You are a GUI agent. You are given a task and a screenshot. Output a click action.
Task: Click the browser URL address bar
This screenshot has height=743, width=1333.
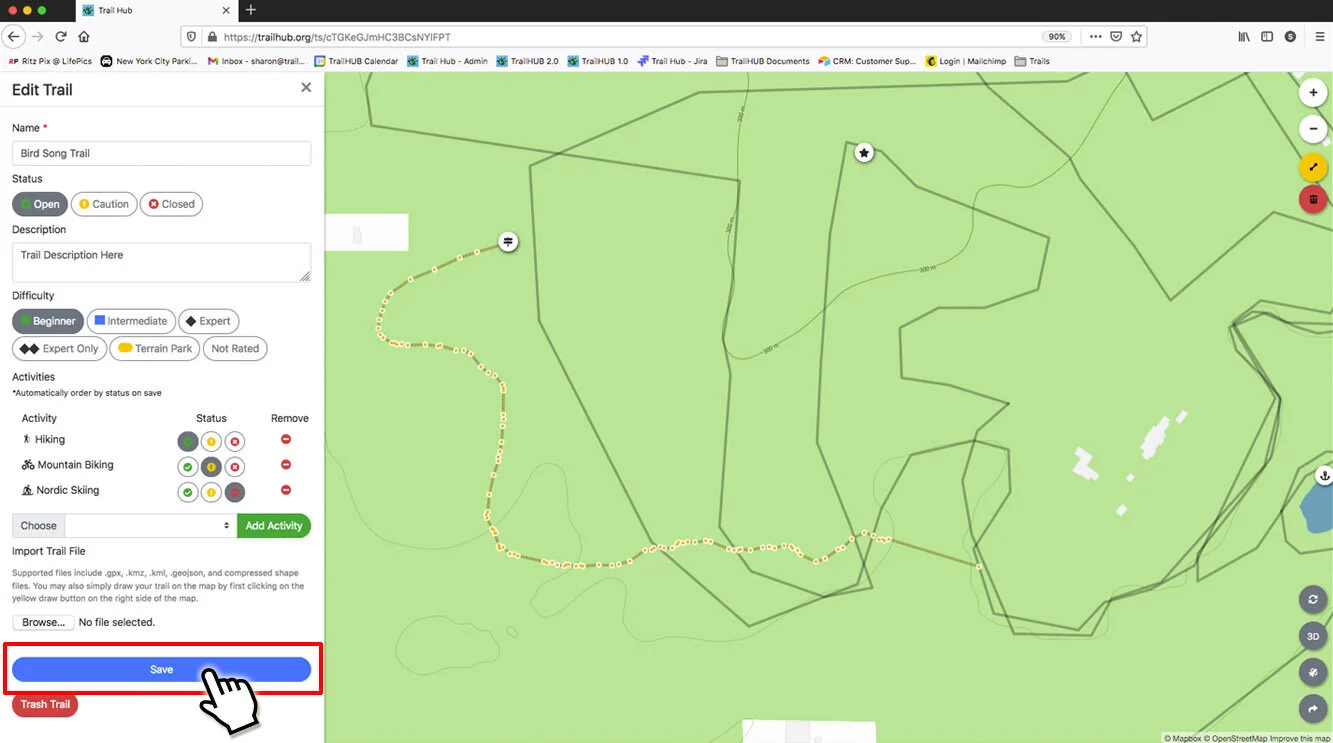620,36
